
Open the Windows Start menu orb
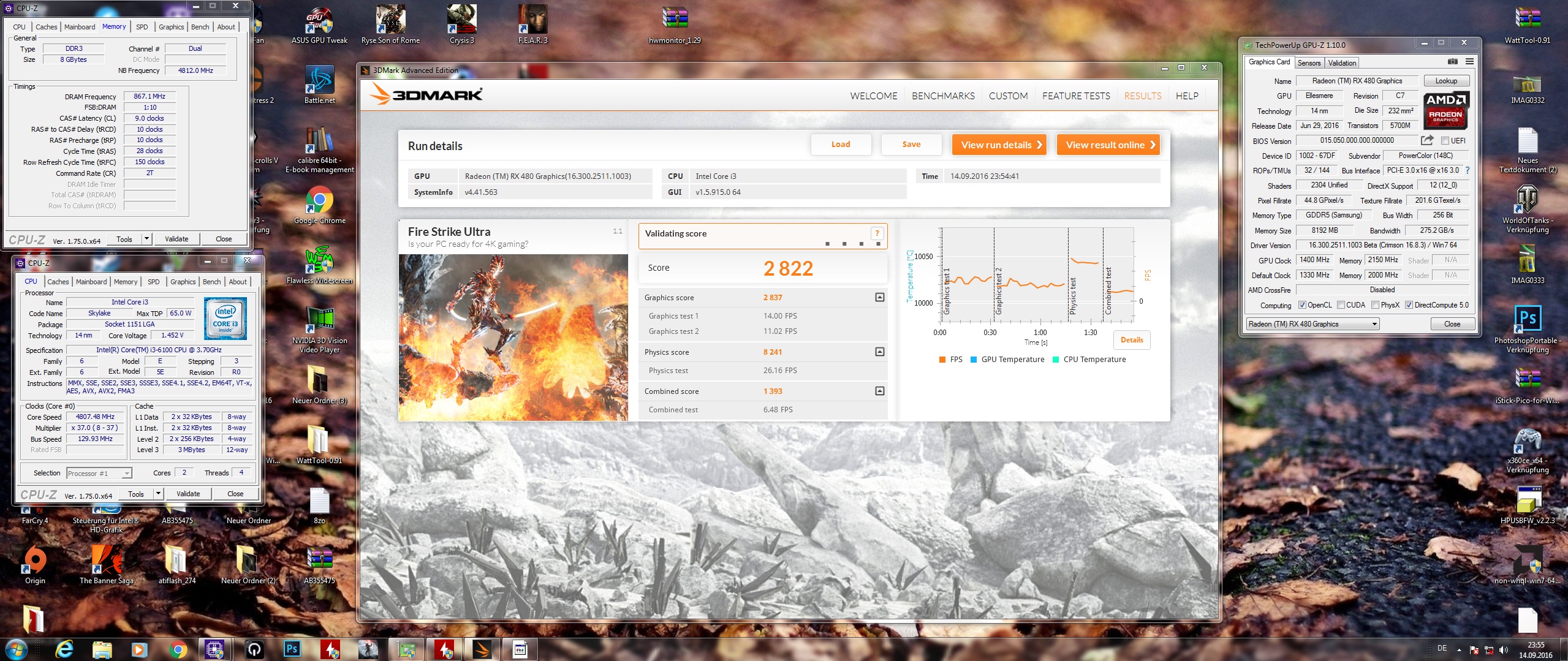point(15,649)
